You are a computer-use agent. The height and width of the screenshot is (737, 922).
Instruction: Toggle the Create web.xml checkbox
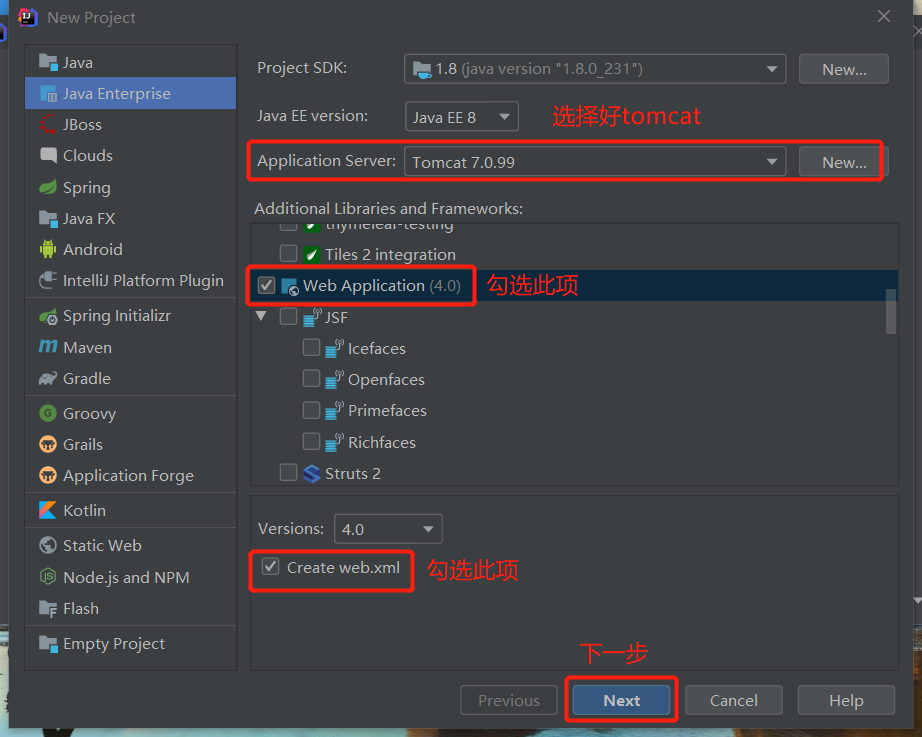(270, 566)
